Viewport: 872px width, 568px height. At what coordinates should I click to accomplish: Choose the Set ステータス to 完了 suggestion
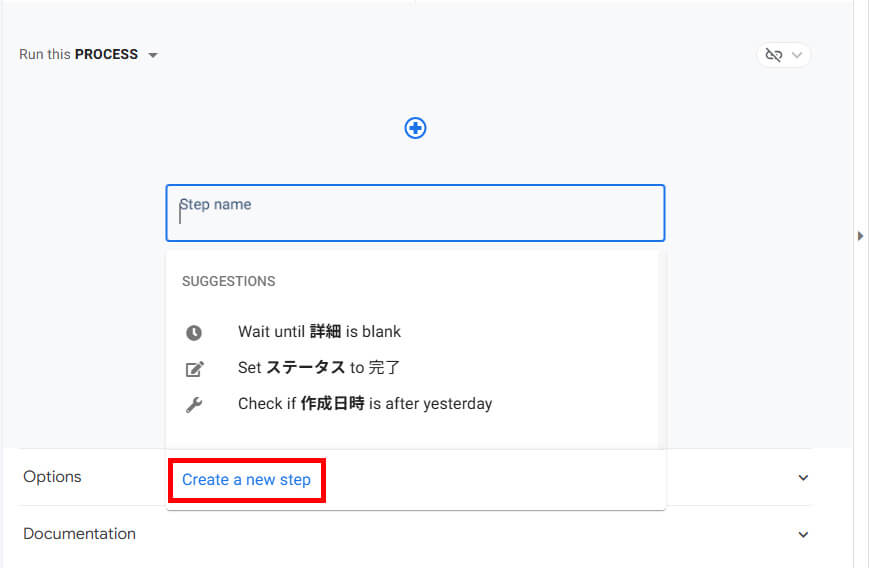point(319,368)
